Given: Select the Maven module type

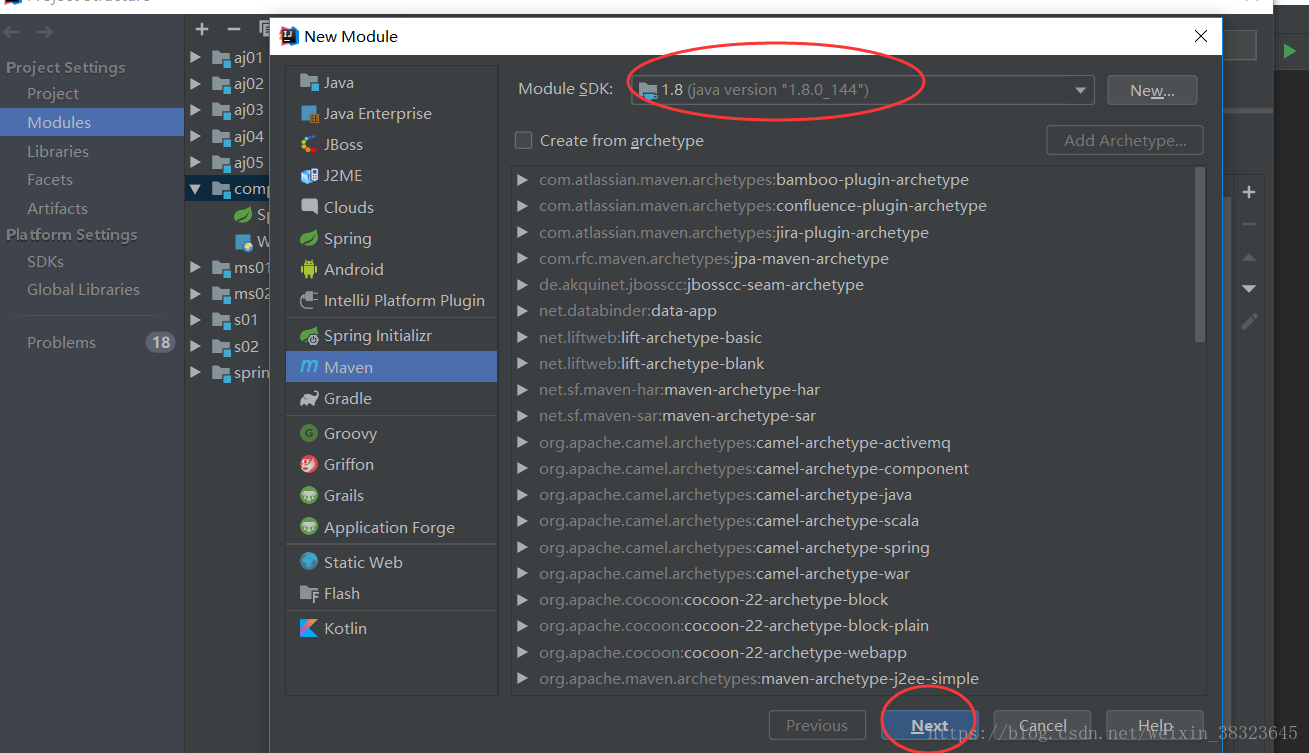Looking at the screenshot, I should 391,367.
